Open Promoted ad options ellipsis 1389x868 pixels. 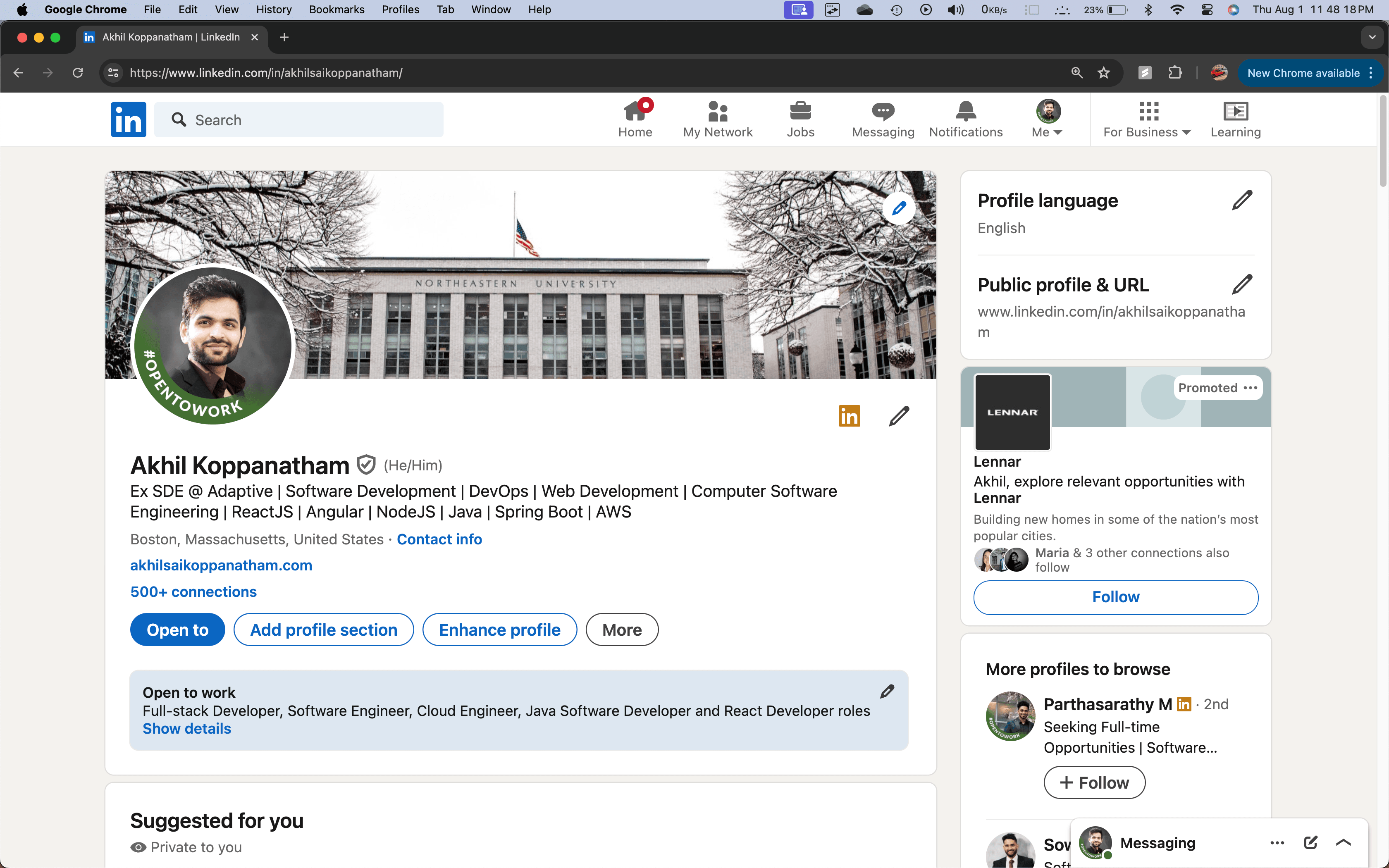click(1251, 388)
